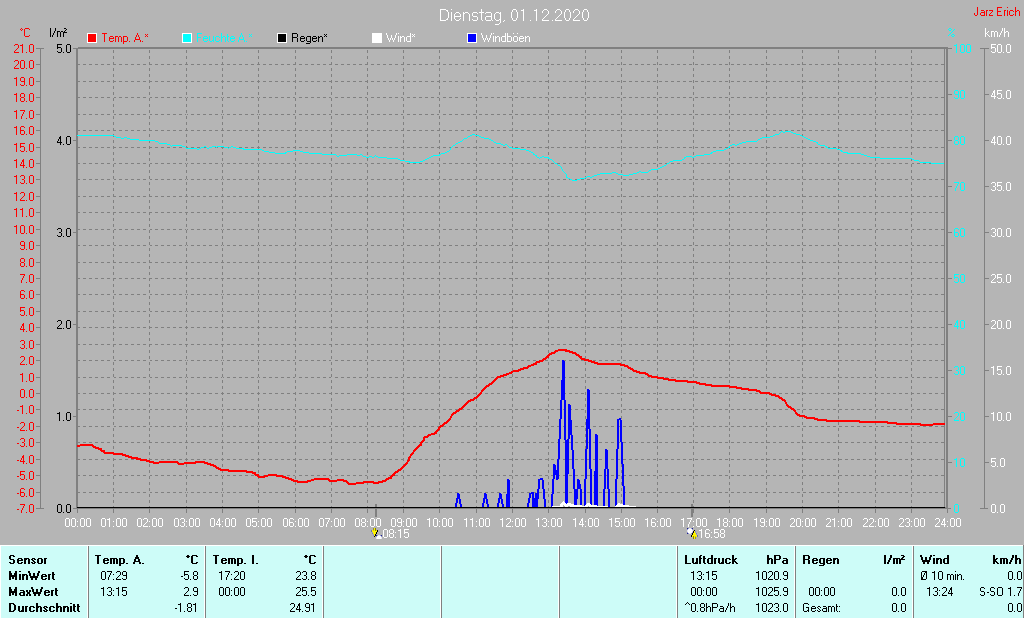Click the 'MinWert' row label

tap(31, 576)
